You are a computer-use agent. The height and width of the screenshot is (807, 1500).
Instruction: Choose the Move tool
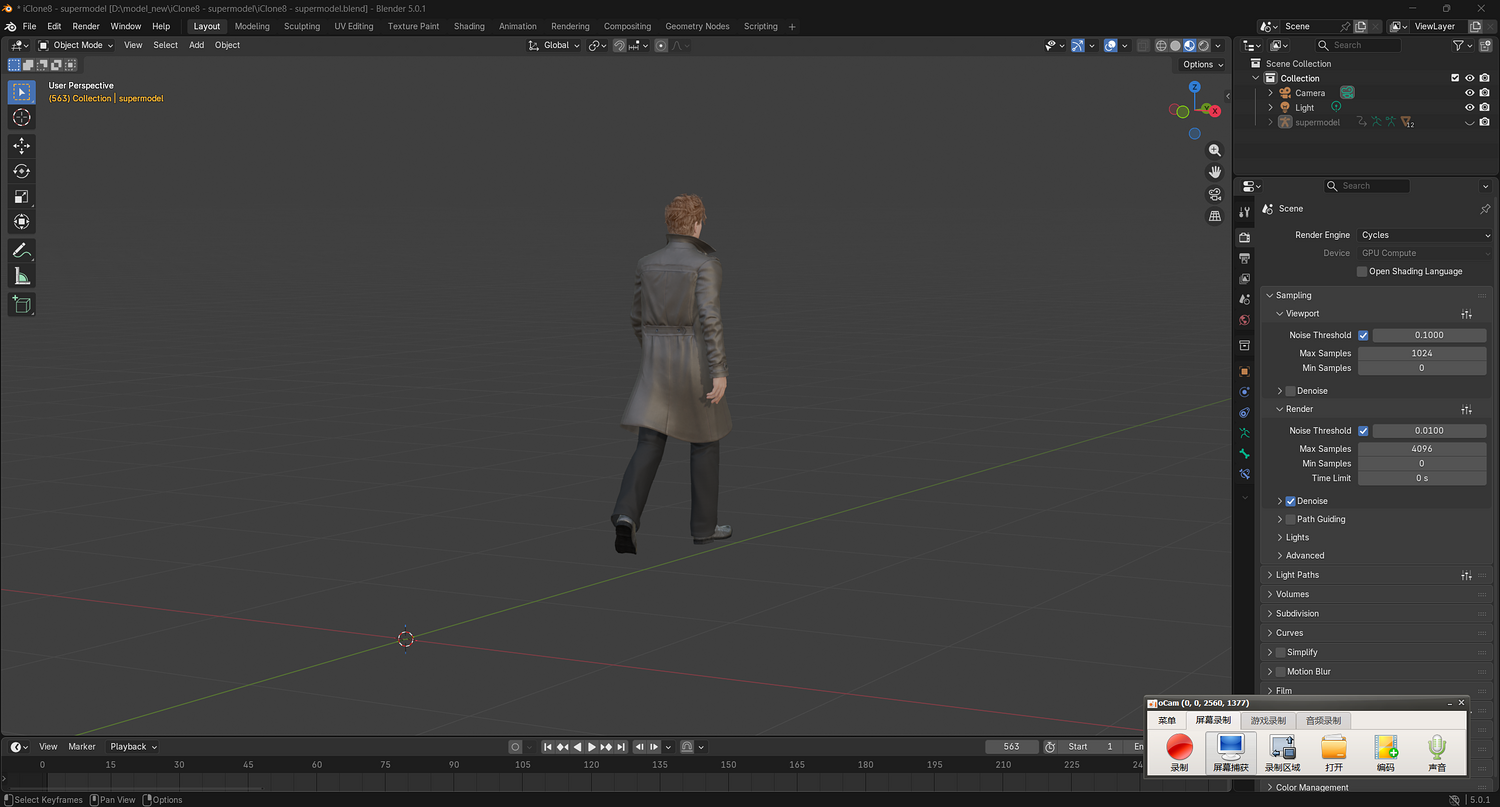coord(21,146)
